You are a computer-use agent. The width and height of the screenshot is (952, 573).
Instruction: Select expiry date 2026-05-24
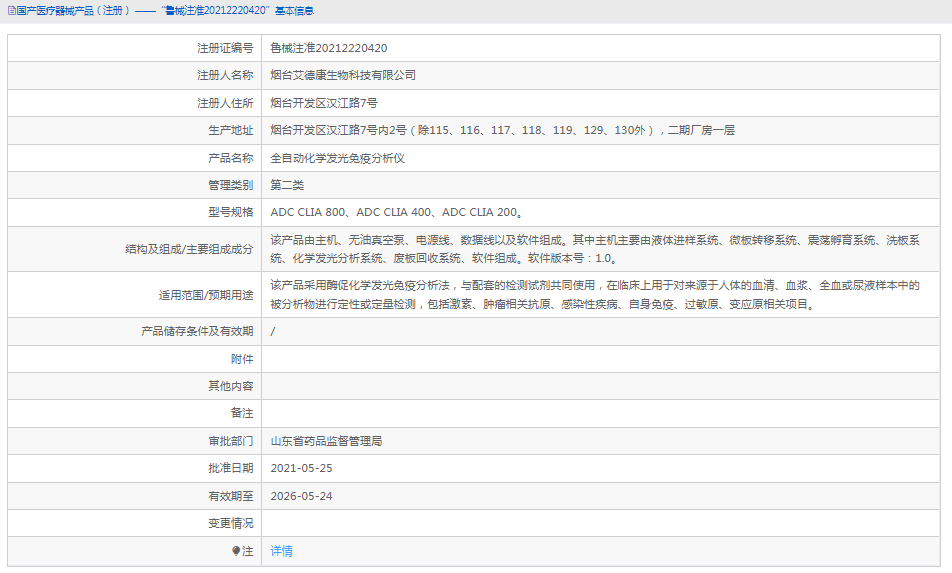[301, 496]
